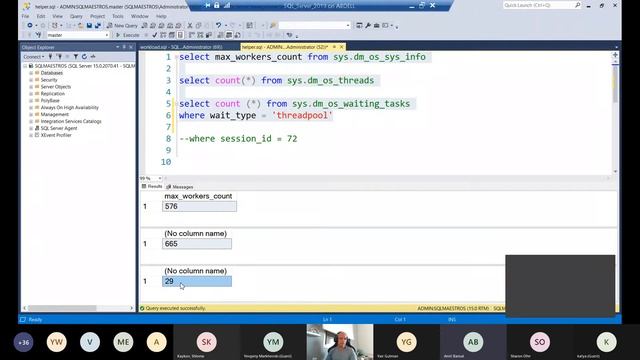Click the 665 result cell
640x360 pixels.
click(x=197, y=244)
